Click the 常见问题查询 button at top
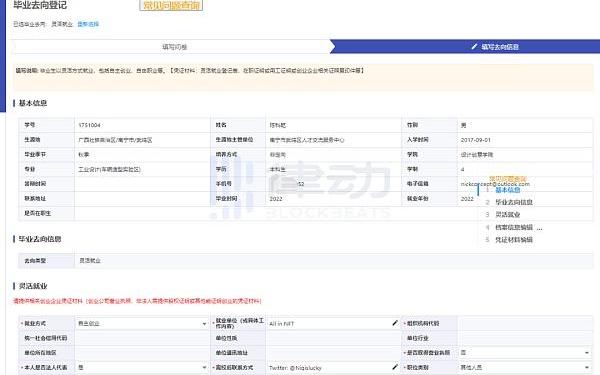The height and width of the screenshot is (375, 600). pyautogui.click(x=171, y=5)
